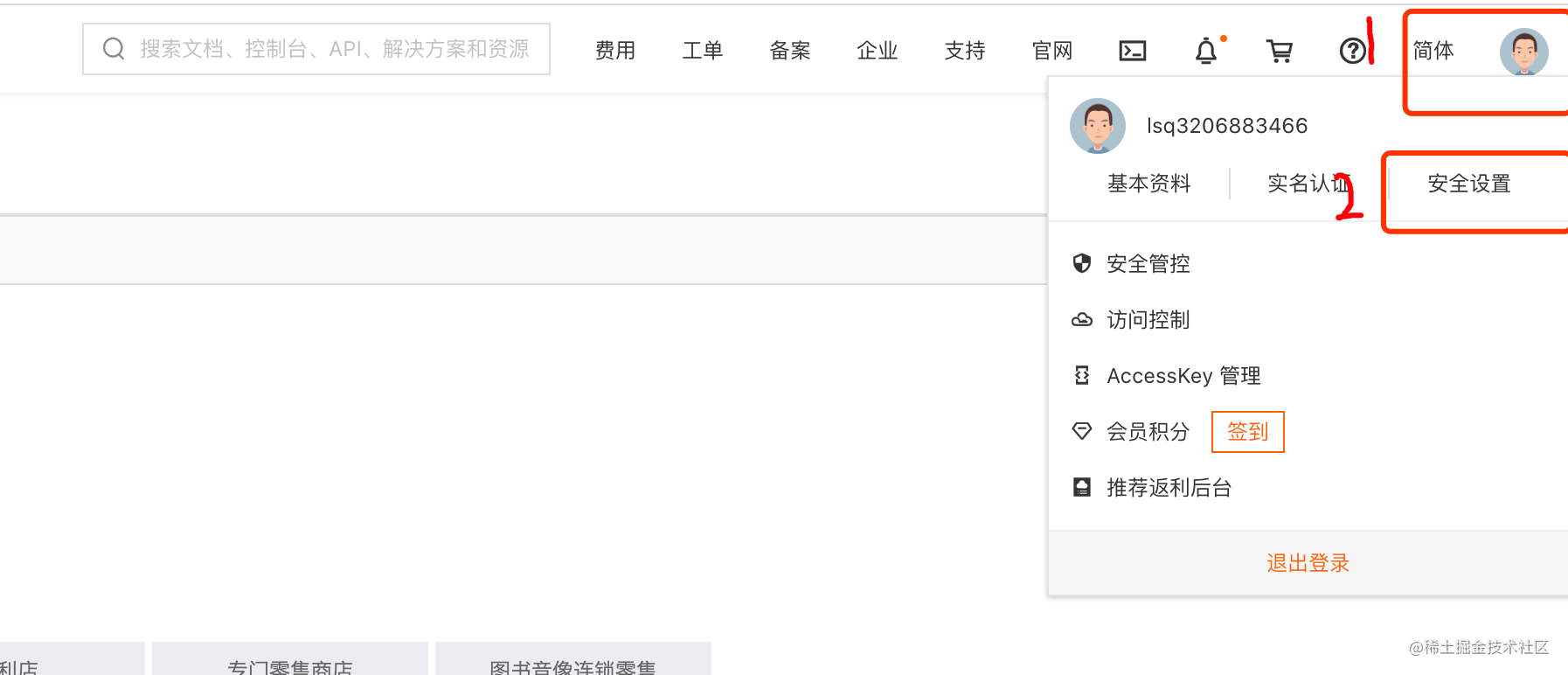Click the 签到 check-in button

click(x=1247, y=432)
